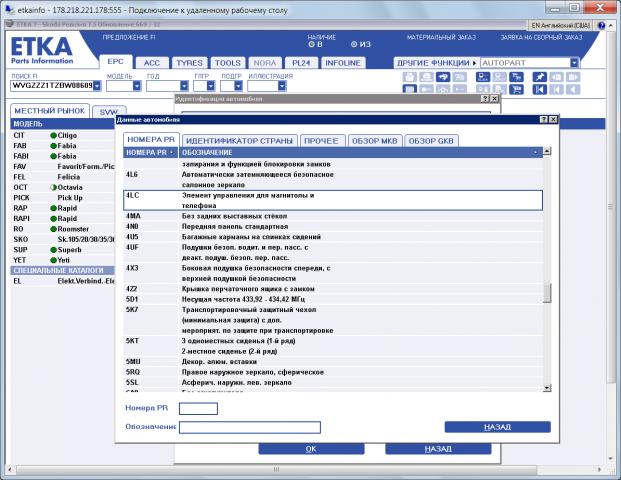Click НАЗАД in the Данные автомобиля dialog

(x=497, y=427)
